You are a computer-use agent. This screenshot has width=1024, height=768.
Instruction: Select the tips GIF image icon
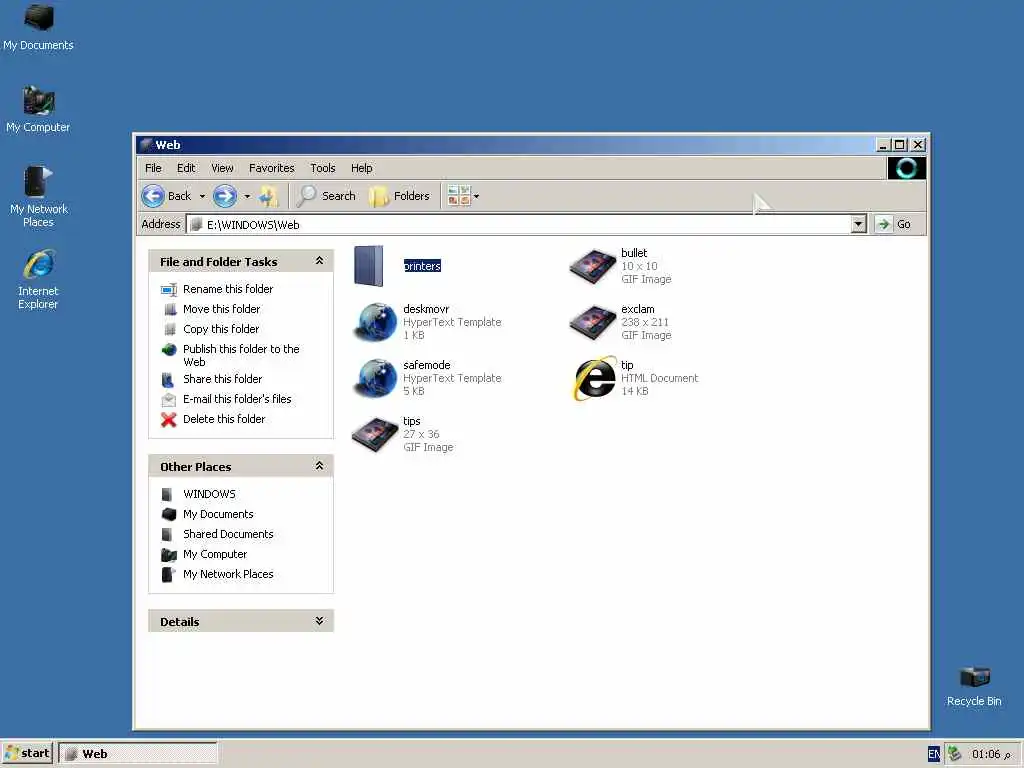(374, 434)
